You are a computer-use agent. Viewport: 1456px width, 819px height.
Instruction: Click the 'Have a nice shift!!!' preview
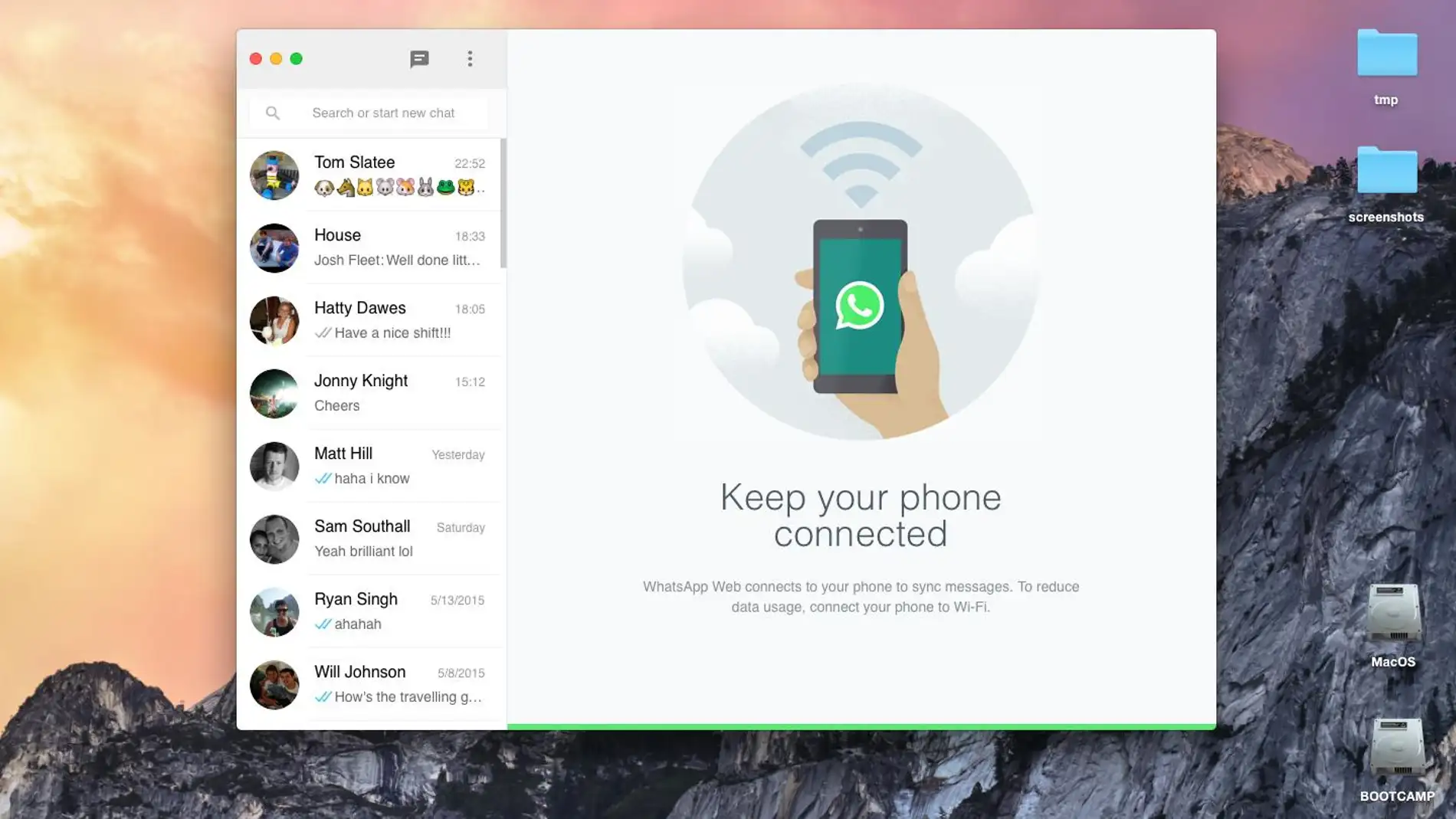click(392, 333)
